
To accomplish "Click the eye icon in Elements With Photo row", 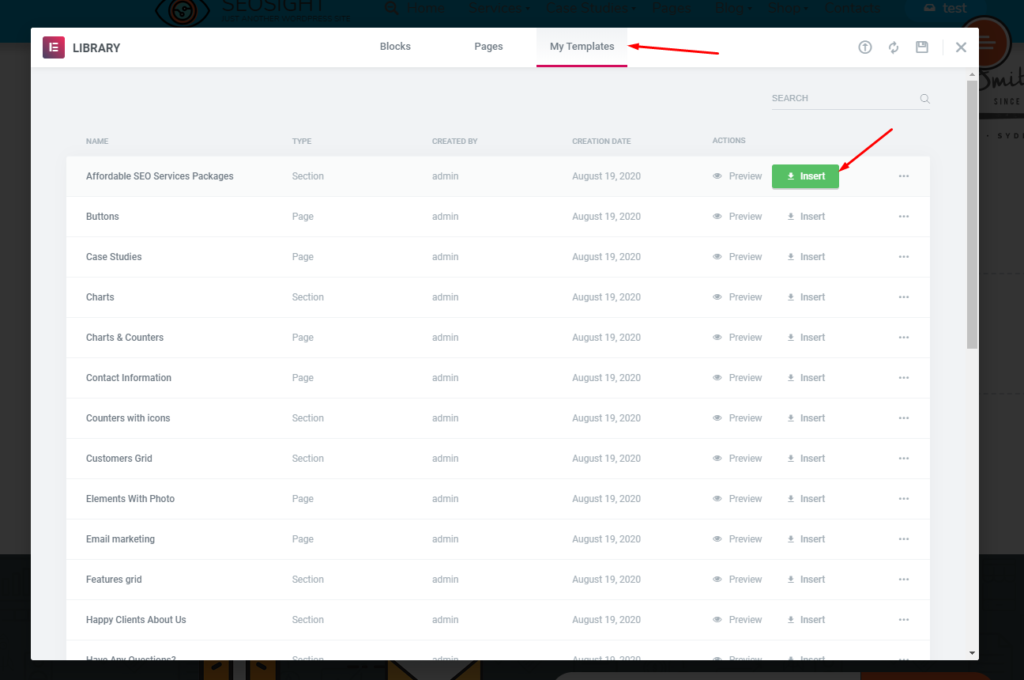I will point(717,499).
